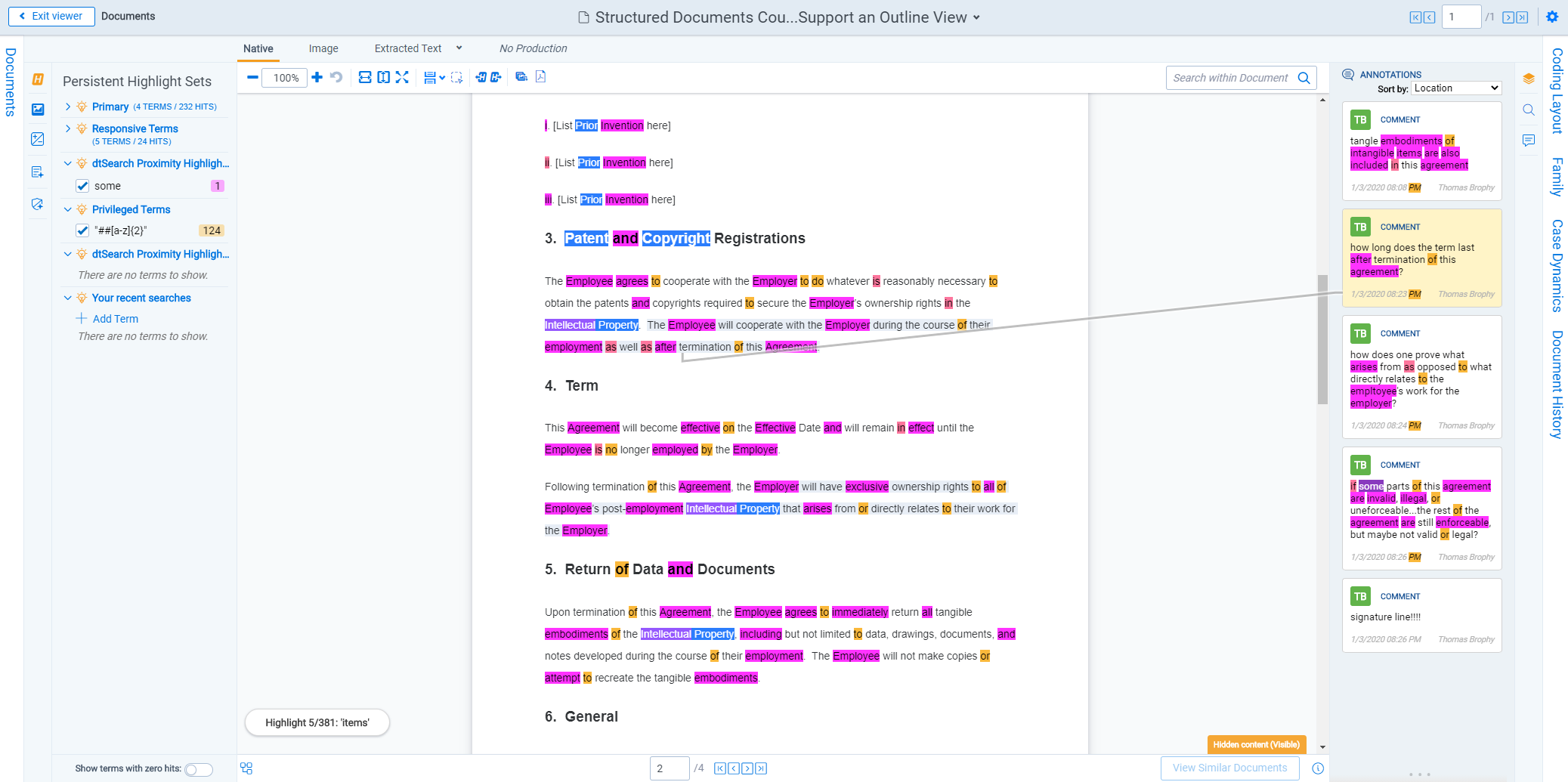Viewport: 1568px width, 782px height.
Task: Fit document to width
Action: point(365,77)
